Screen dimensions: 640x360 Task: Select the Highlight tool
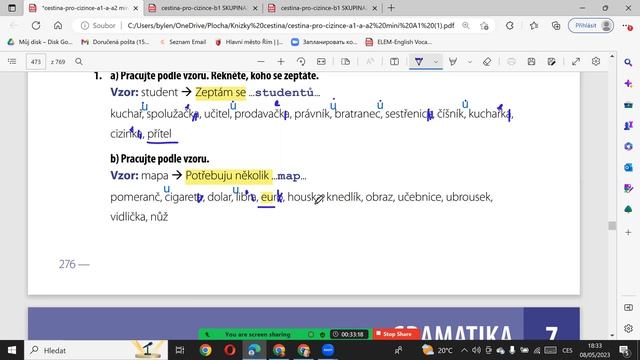pos(453,62)
